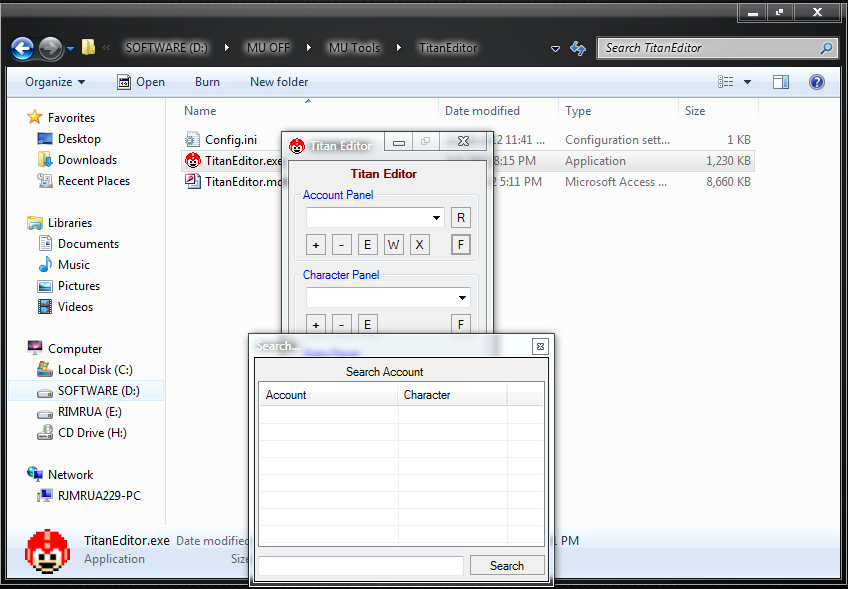Click the search account text field
This screenshot has height=589, width=848.
pos(360,565)
